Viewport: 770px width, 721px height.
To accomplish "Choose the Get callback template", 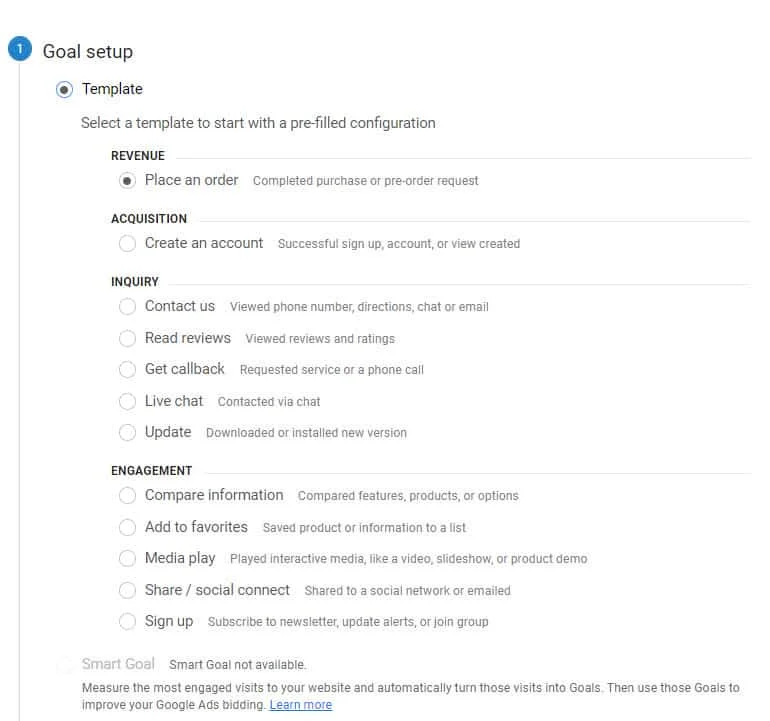I will pos(127,370).
